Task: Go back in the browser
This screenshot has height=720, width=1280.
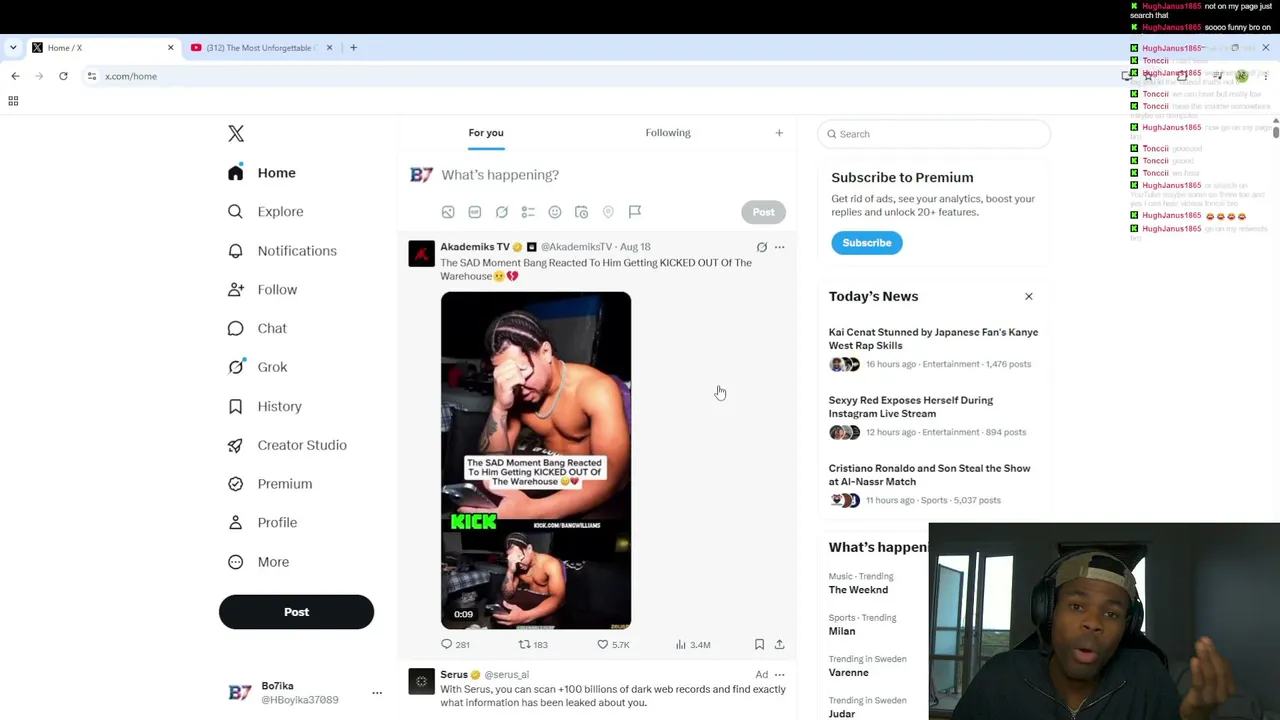Action: click(15, 76)
